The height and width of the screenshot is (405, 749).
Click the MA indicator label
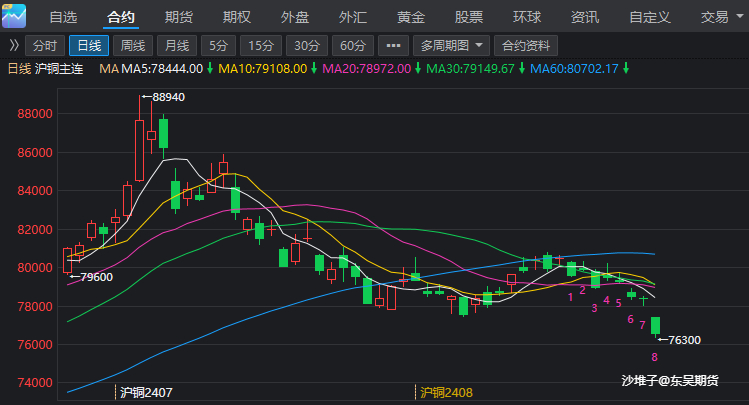109,69
